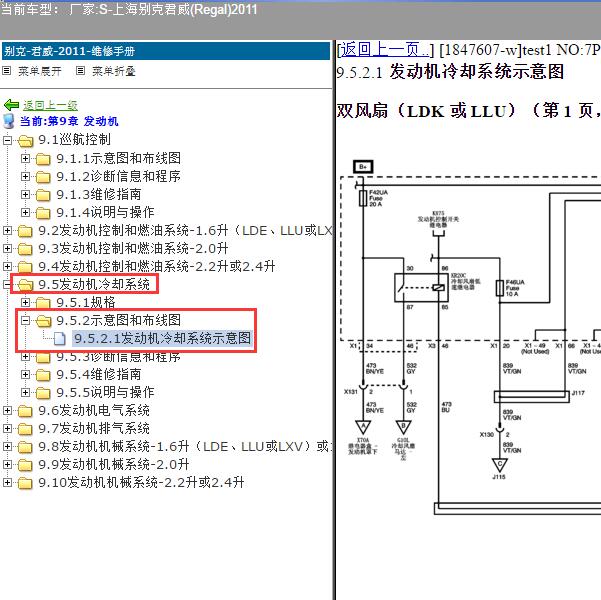Click the folder icon of 9.5.5说明与操作

click(43, 393)
